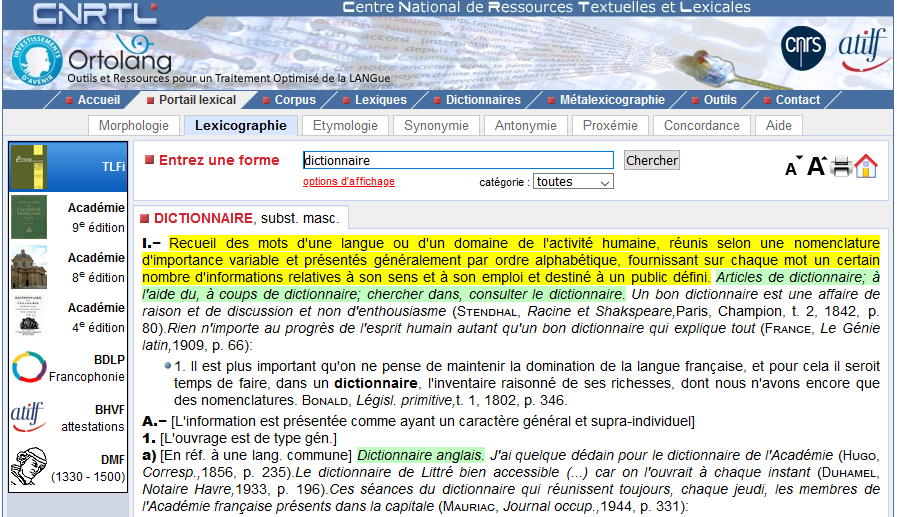Open DMF (1330 - 1500) label
Viewport: 897px width, 517px height.
[x=89, y=468]
